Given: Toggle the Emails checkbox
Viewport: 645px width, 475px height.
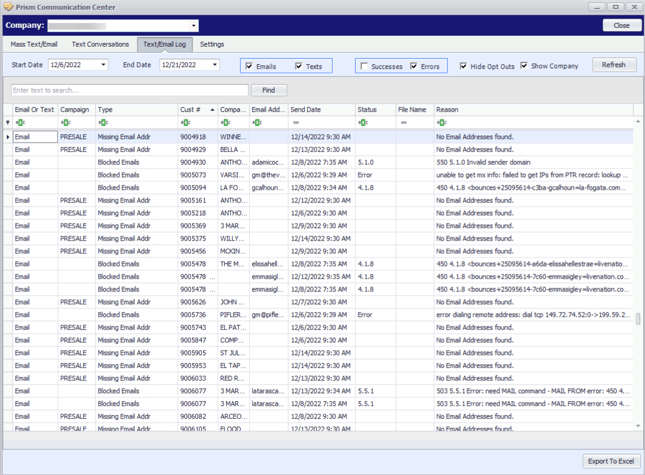Looking at the screenshot, I should coord(249,66).
